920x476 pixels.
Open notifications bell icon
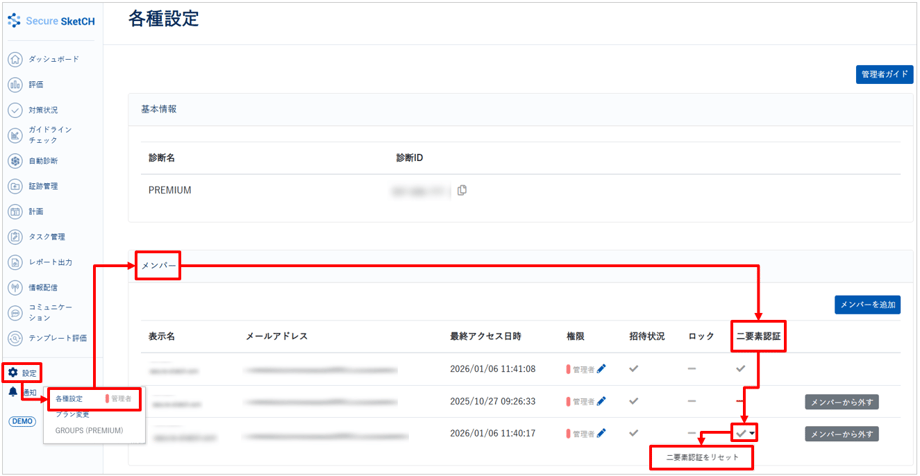[x=13, y=392]
